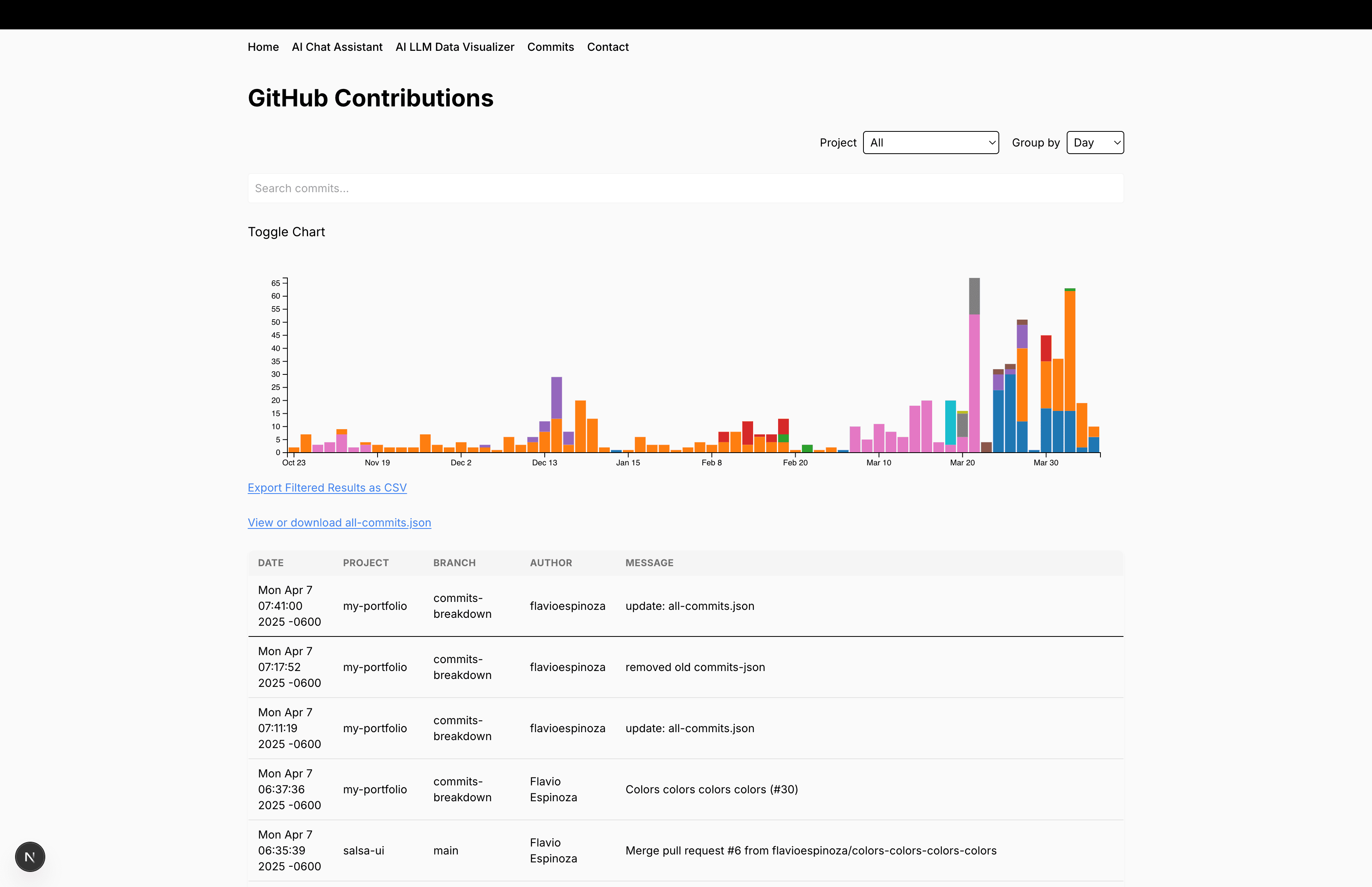Click the 'Colors colors colors colors (#30)' message

click(711, 789)
